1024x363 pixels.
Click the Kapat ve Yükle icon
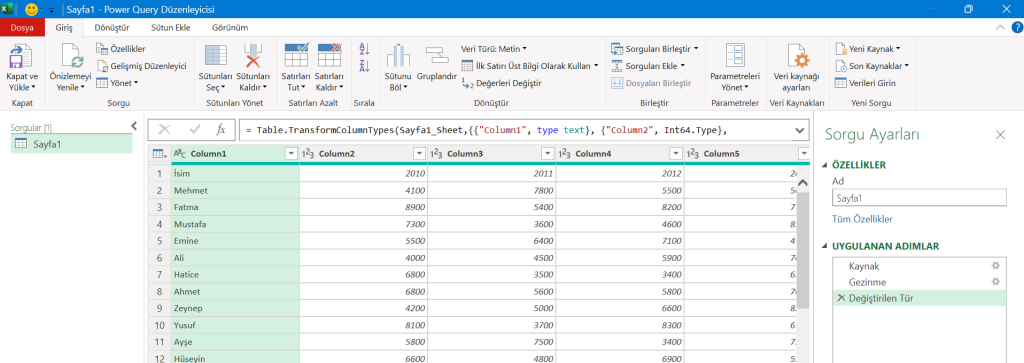coord(22,57)
